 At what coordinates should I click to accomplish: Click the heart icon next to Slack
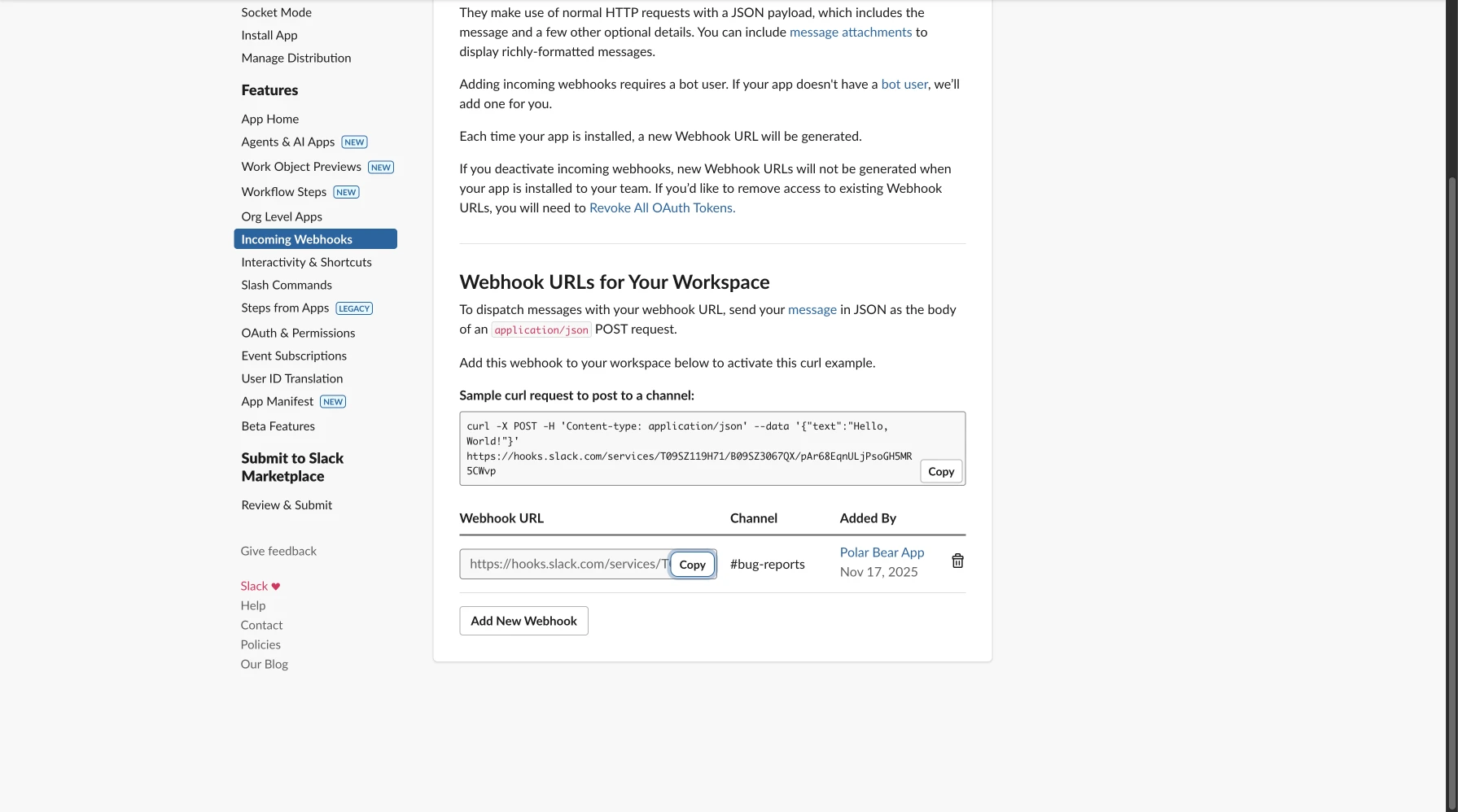[276, 586]
